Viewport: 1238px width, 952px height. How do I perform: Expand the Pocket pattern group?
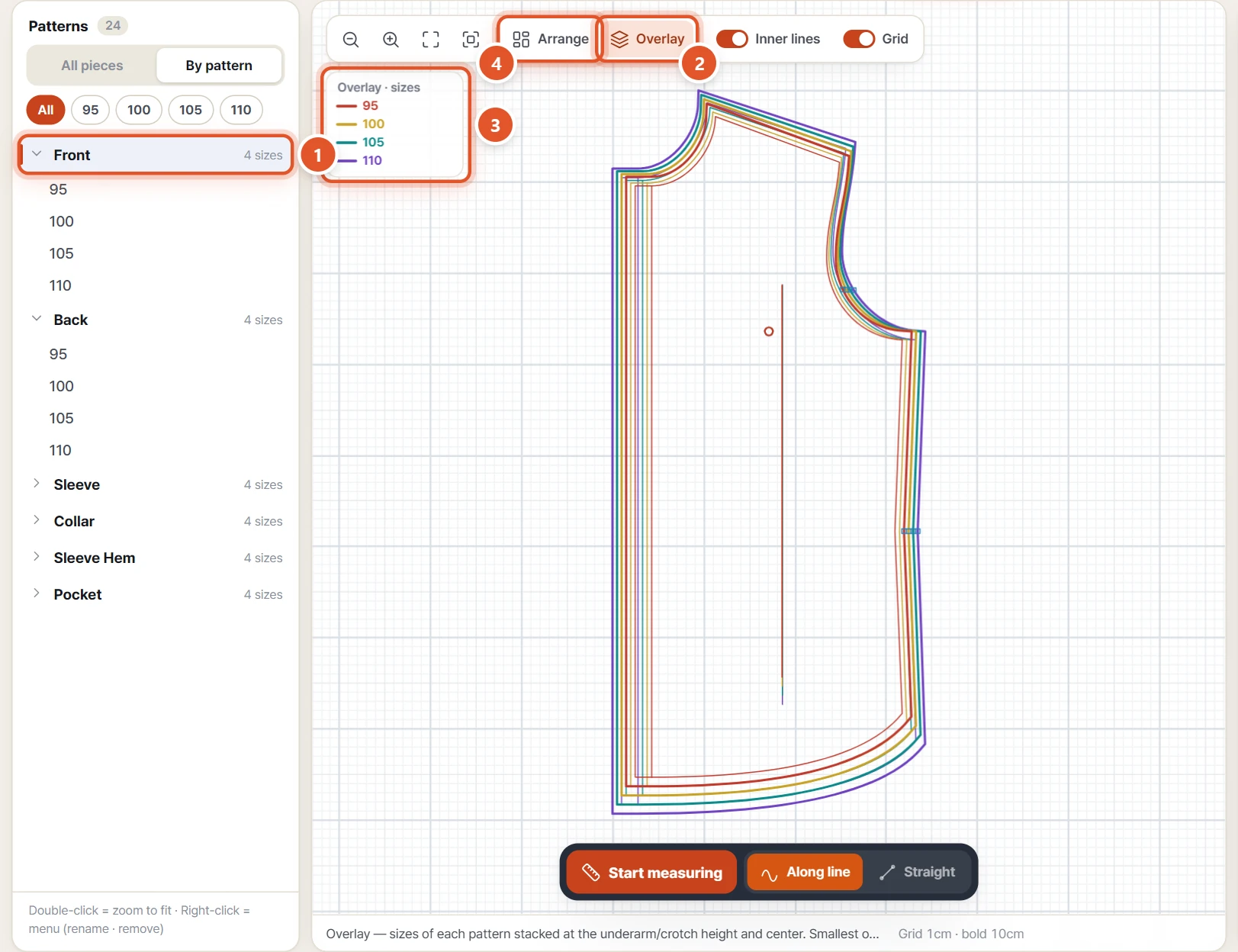click(x=37, y=593)
